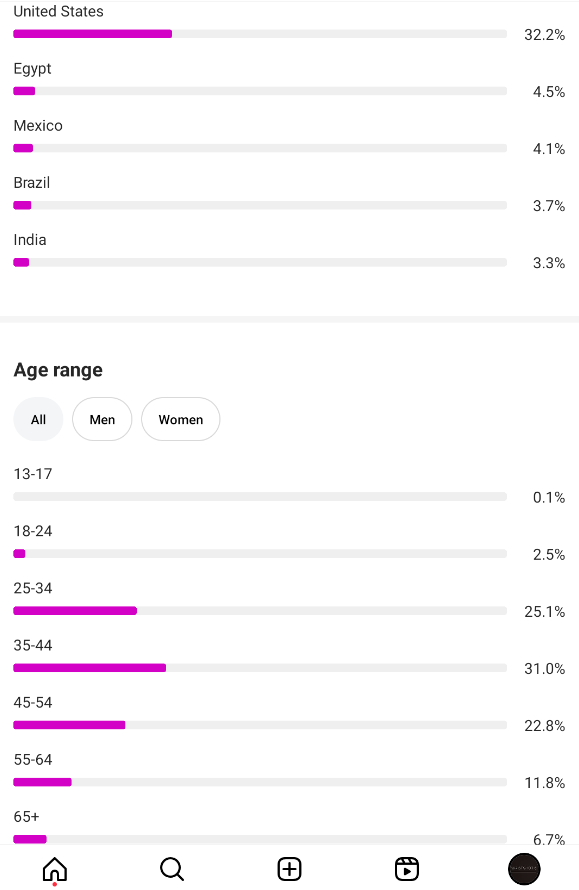The height and width of the screenshot is (890, 579).
Task: Click the United States percentage bar
Action: click(260, 34)
